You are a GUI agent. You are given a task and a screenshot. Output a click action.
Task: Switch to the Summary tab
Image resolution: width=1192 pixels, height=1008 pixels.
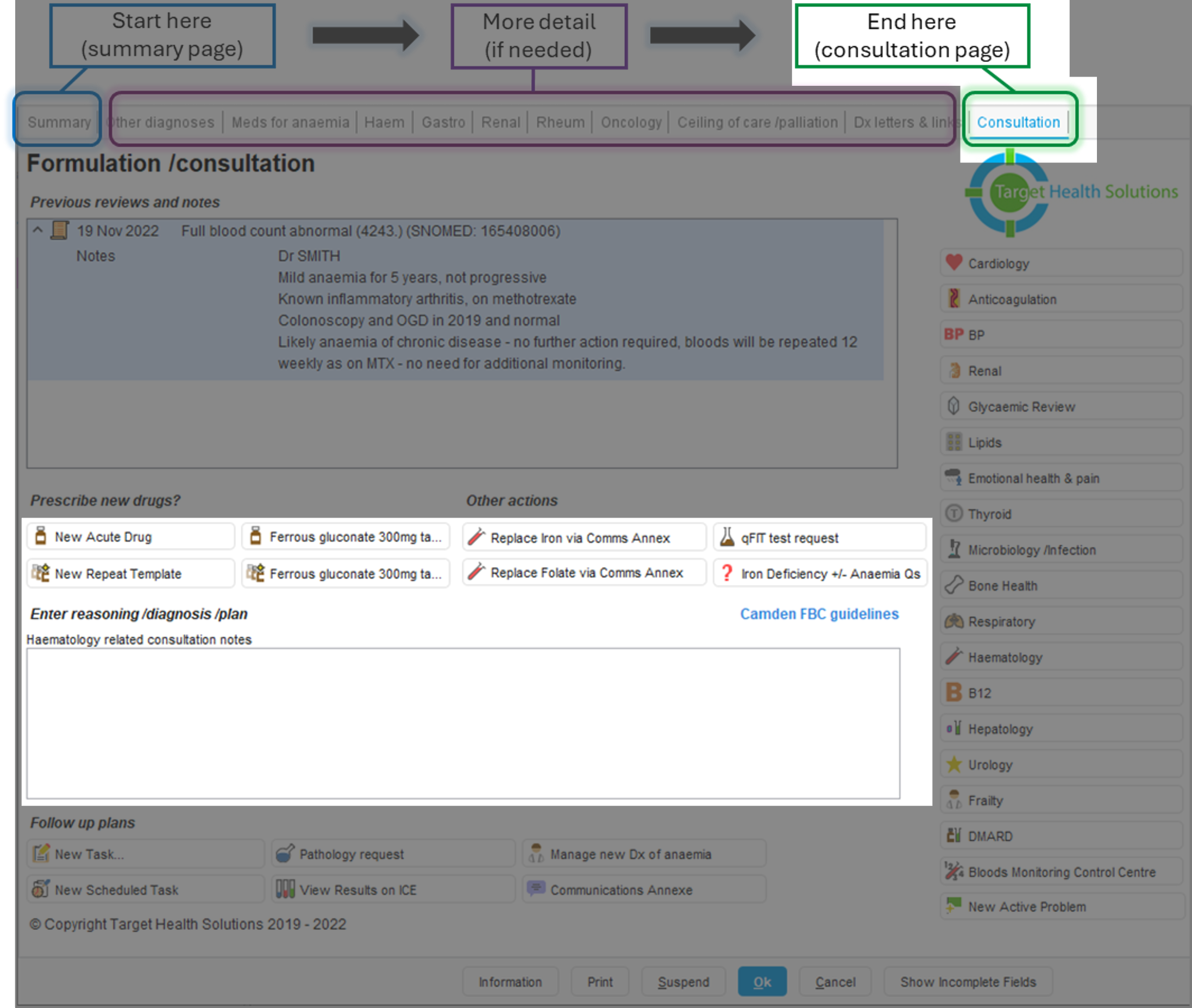tap(59, 122)
